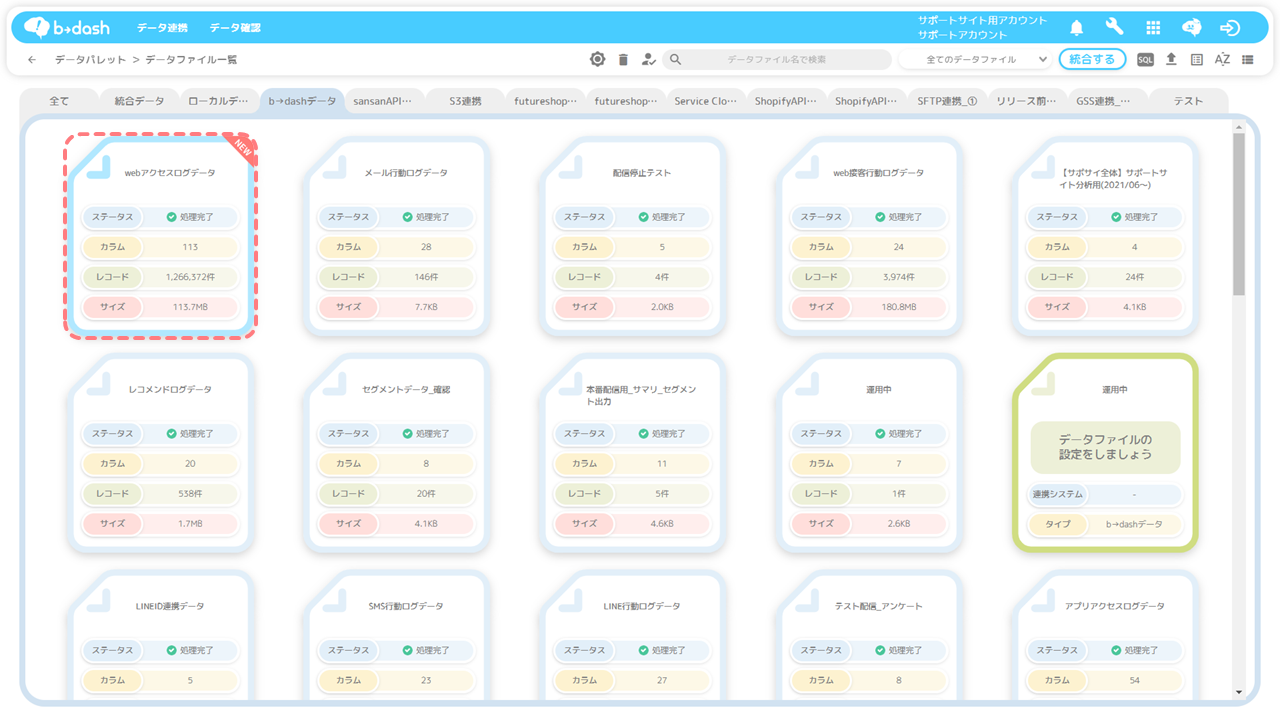Click the データパレット breadcrumb link
Image resolution: width=1280 pixels, height=720 pixels.
point(90,60)
